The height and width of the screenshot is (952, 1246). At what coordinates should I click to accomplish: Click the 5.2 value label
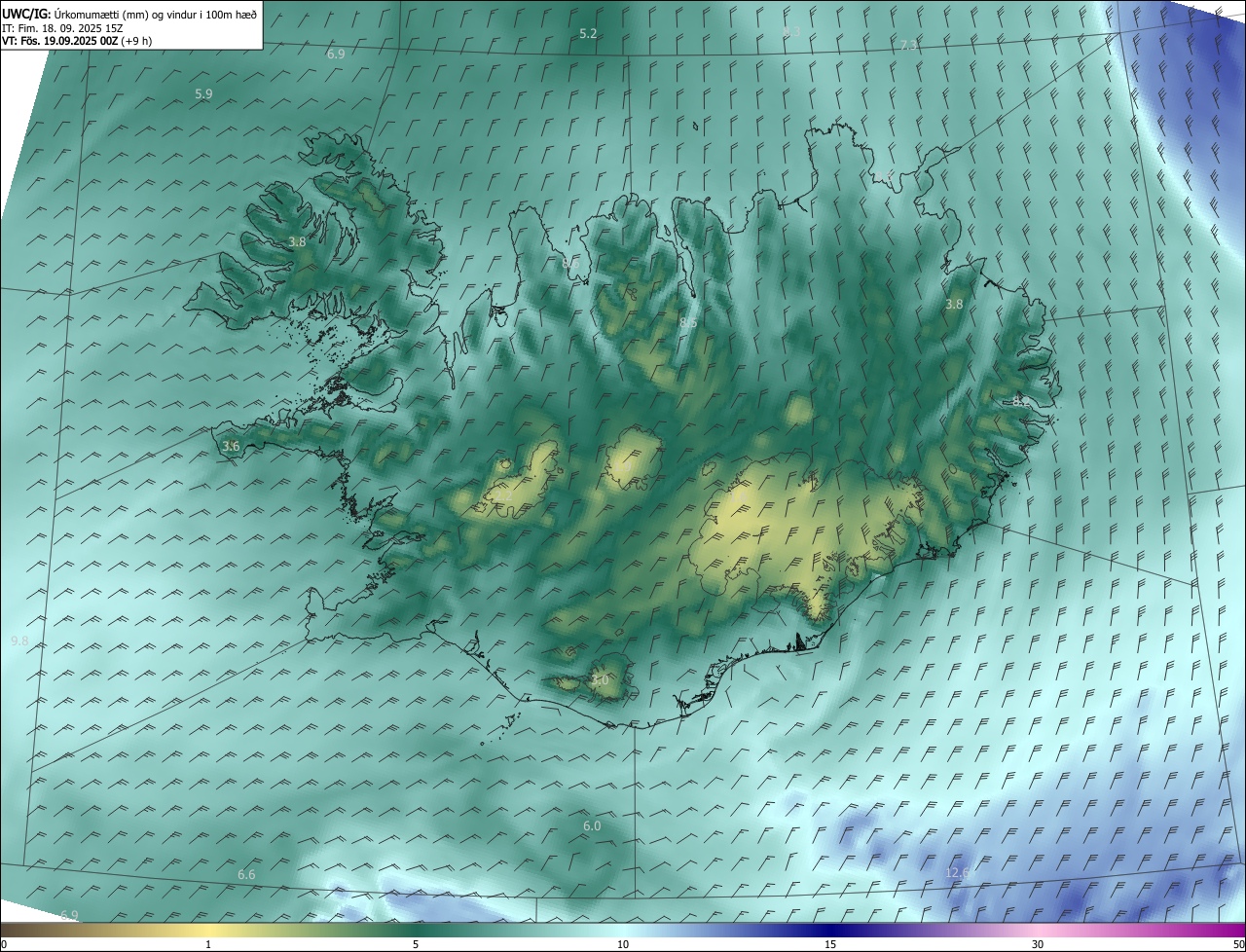588,33
